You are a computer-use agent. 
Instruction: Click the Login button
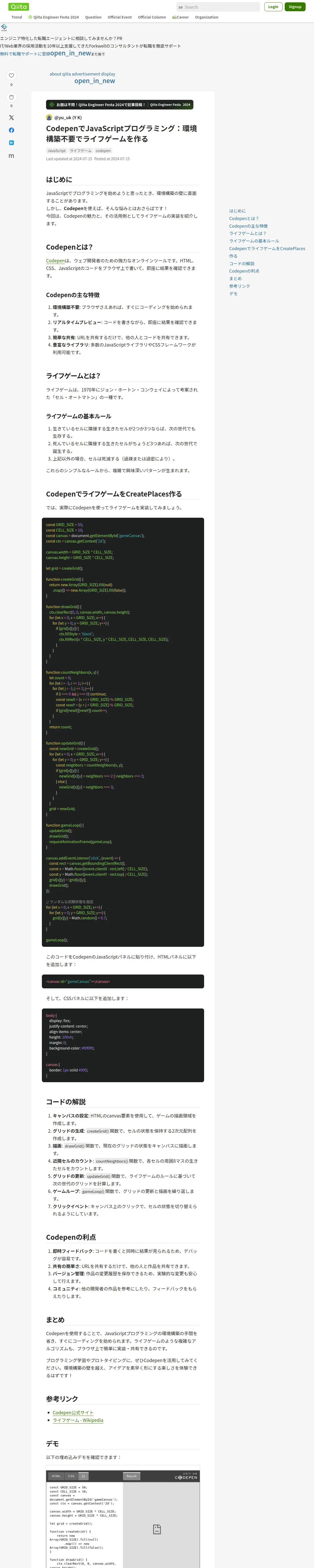(273, 7)
